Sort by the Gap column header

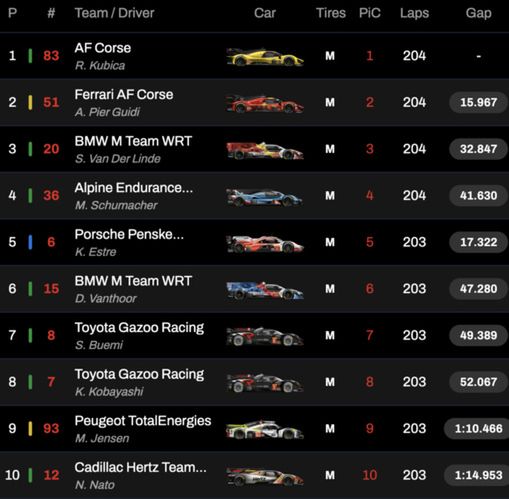click(x=478, y=13)
